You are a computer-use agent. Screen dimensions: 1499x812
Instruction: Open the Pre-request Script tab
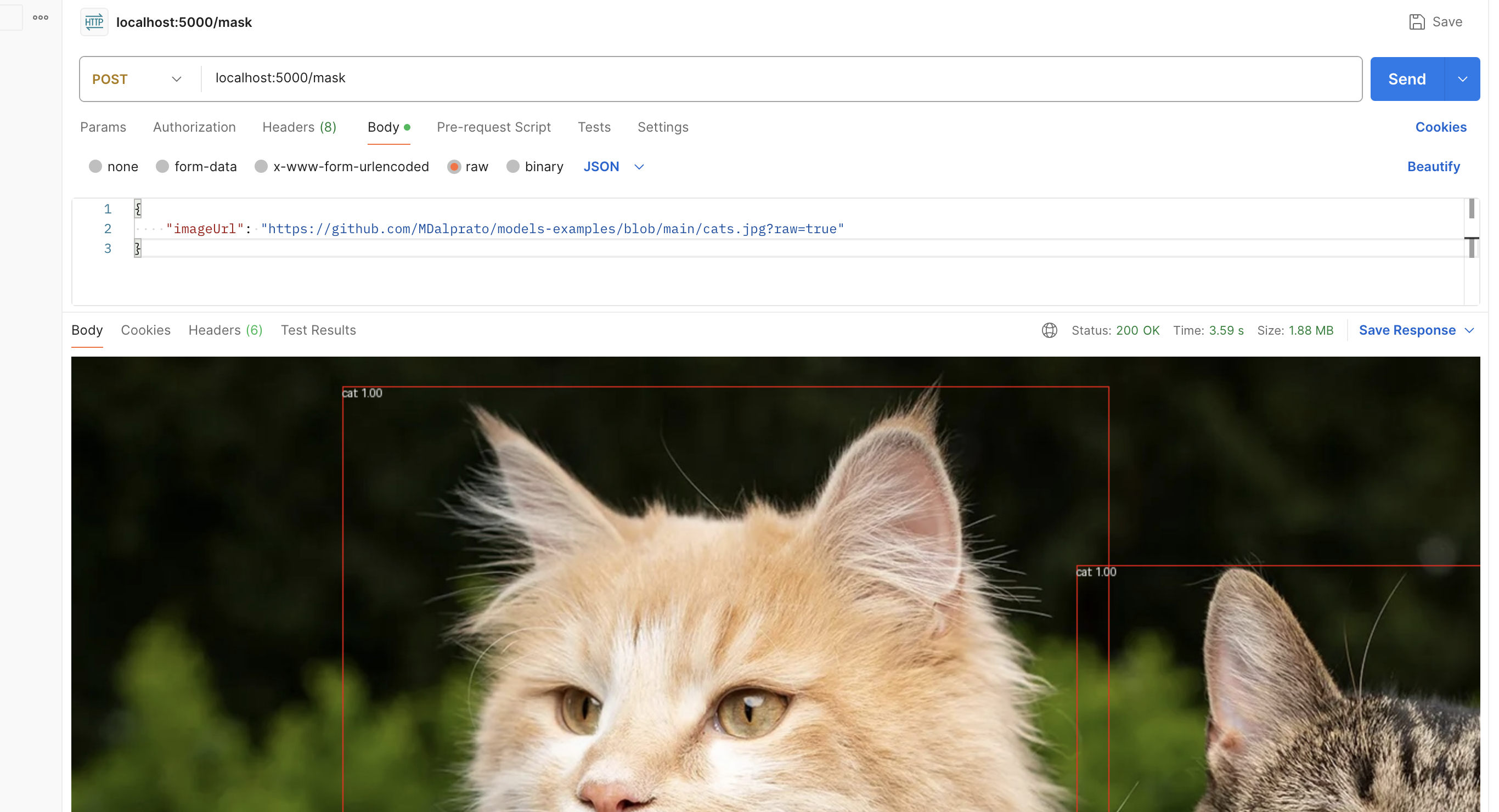point(493,127)
